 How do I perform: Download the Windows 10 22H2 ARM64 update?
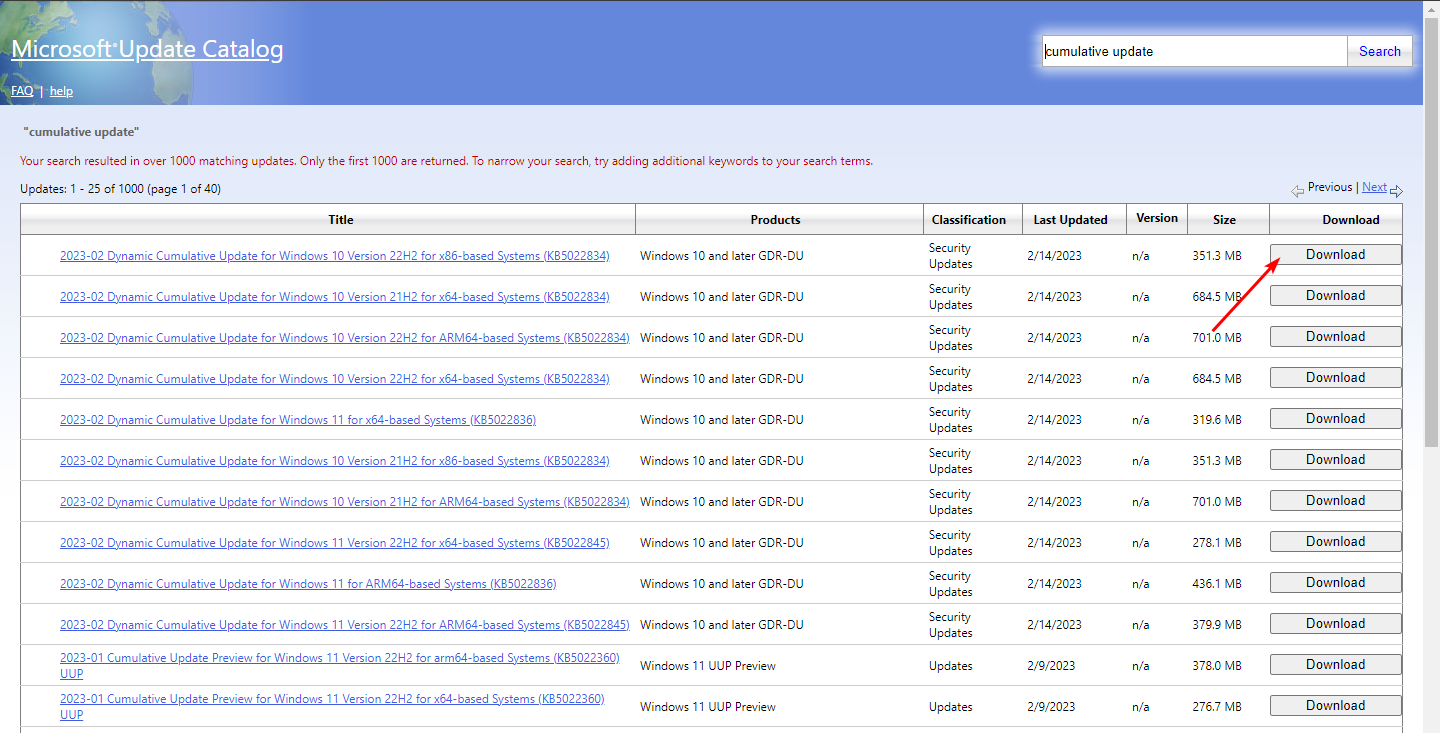point(1335,337)
